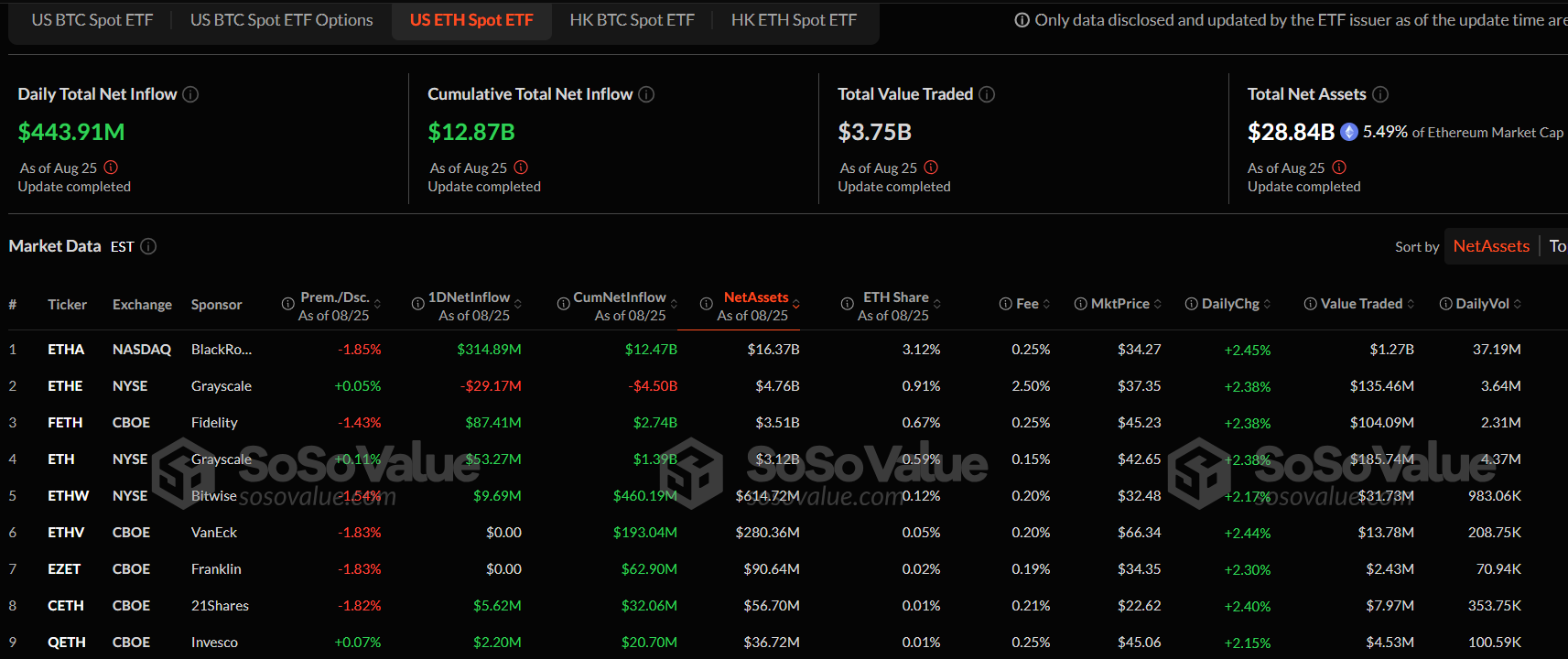Select US ETH Spot ETF tab
The image size is (1568, 659).
[x=471, y=20]
